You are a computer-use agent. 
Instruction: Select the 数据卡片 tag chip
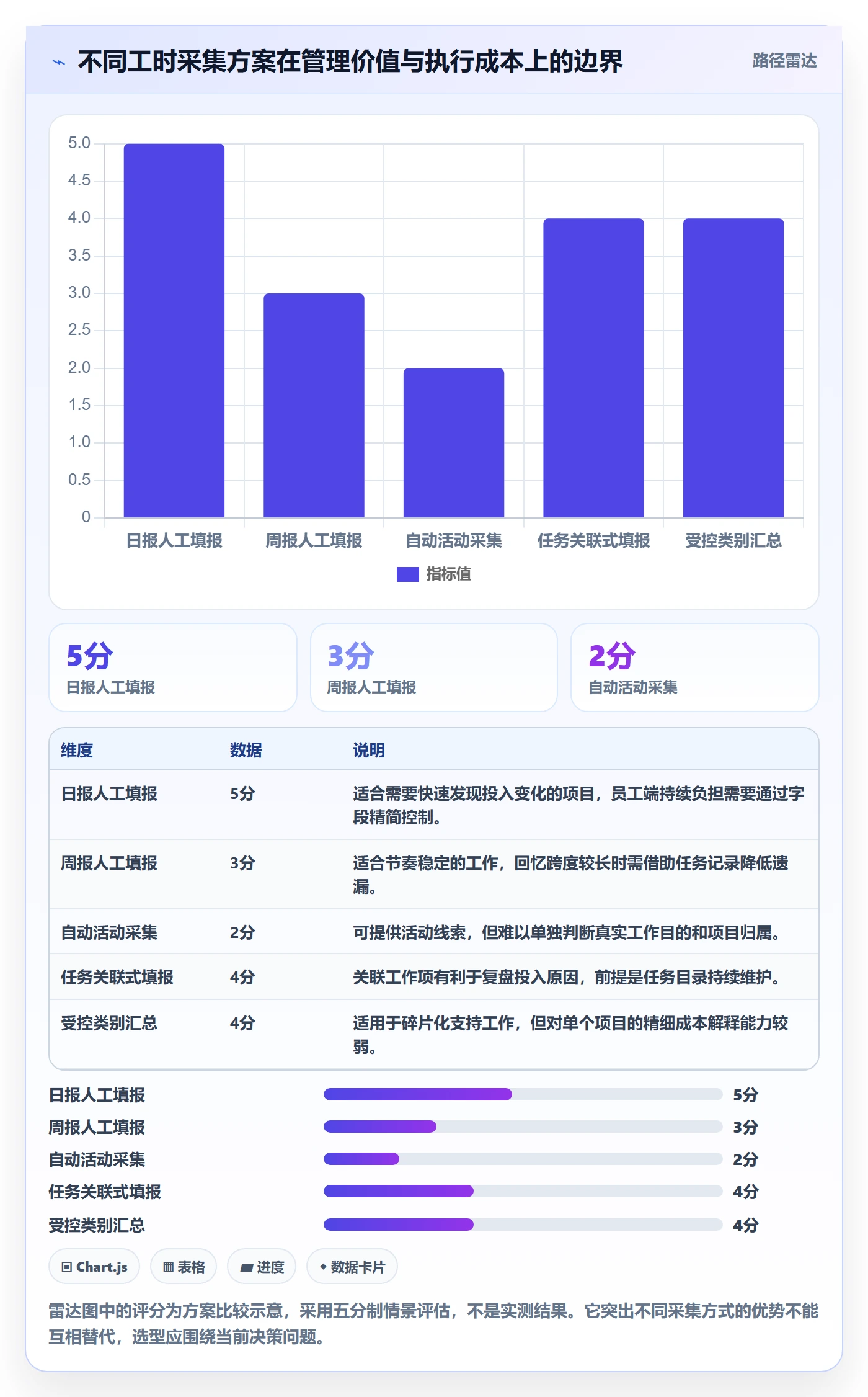coord(352,1267)
